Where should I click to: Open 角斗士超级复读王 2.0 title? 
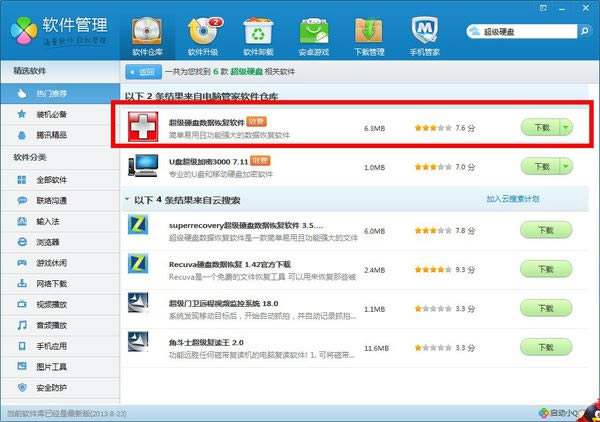(206, 342)
